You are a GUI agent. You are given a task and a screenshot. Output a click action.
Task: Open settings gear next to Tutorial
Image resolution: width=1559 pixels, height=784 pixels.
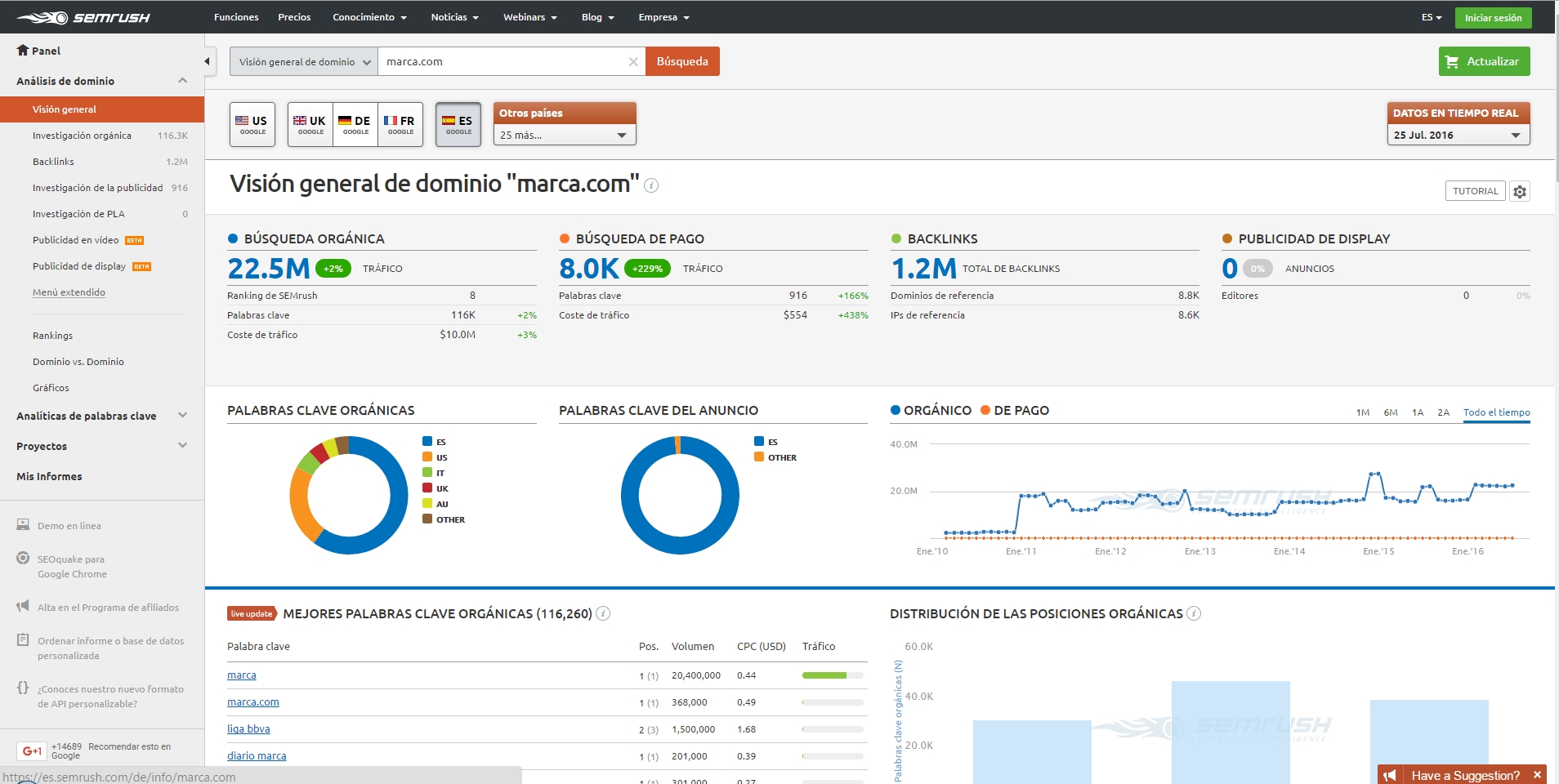click(x=1520, y=191)
